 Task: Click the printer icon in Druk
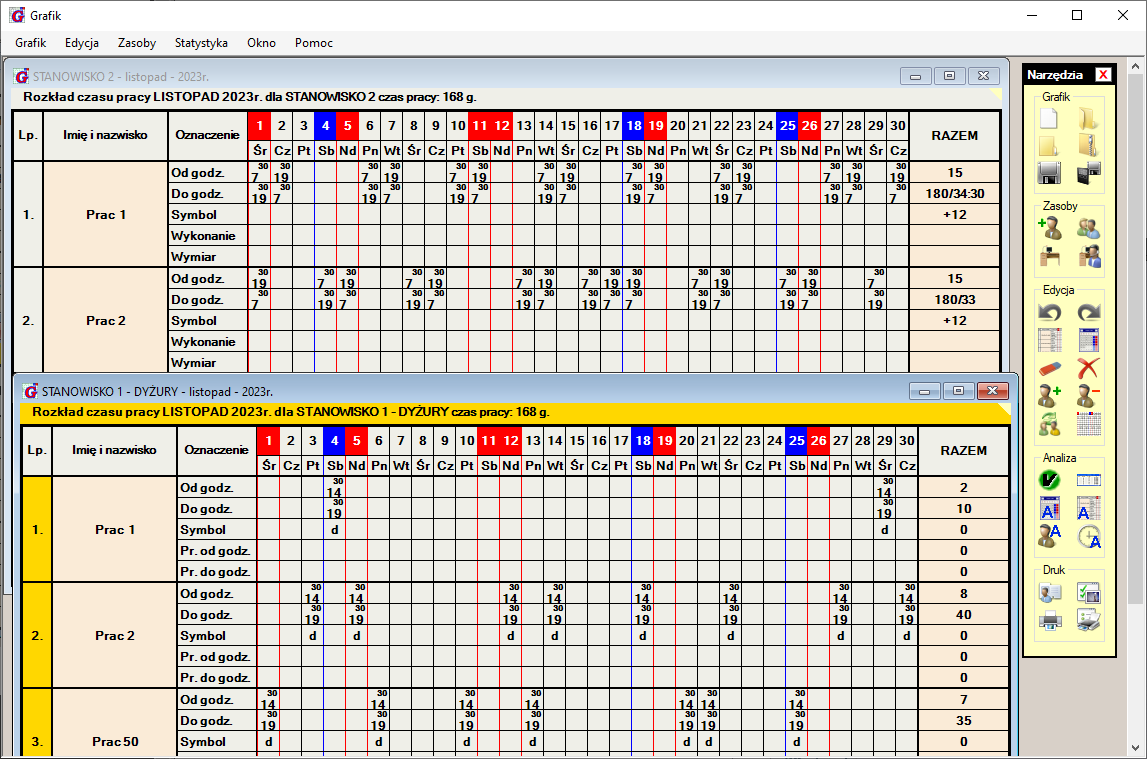pos(1049,621)
